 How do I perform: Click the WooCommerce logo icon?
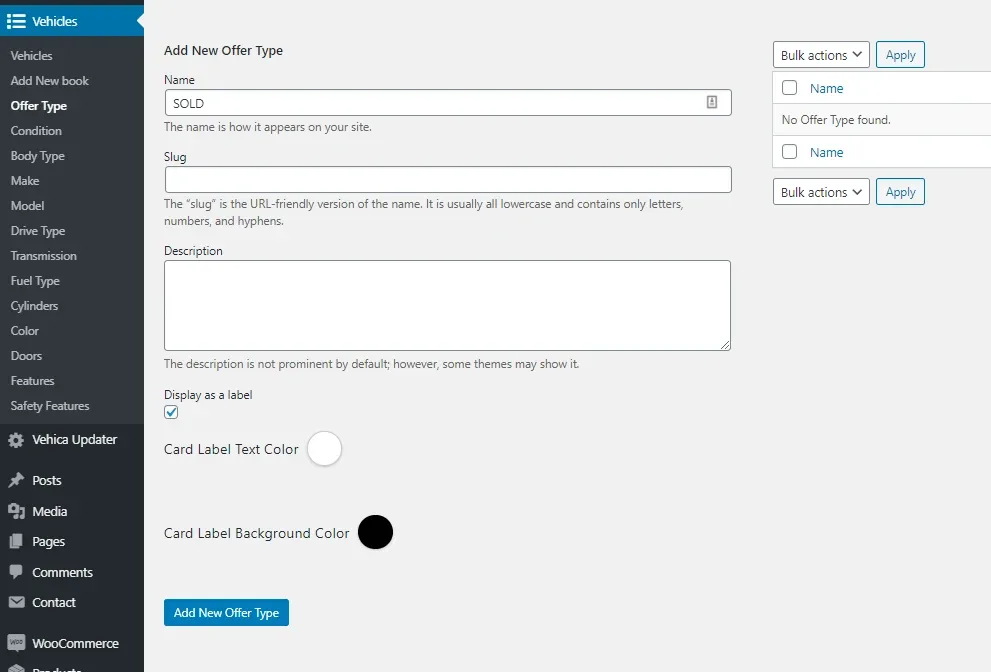click(x=16, y=643)
